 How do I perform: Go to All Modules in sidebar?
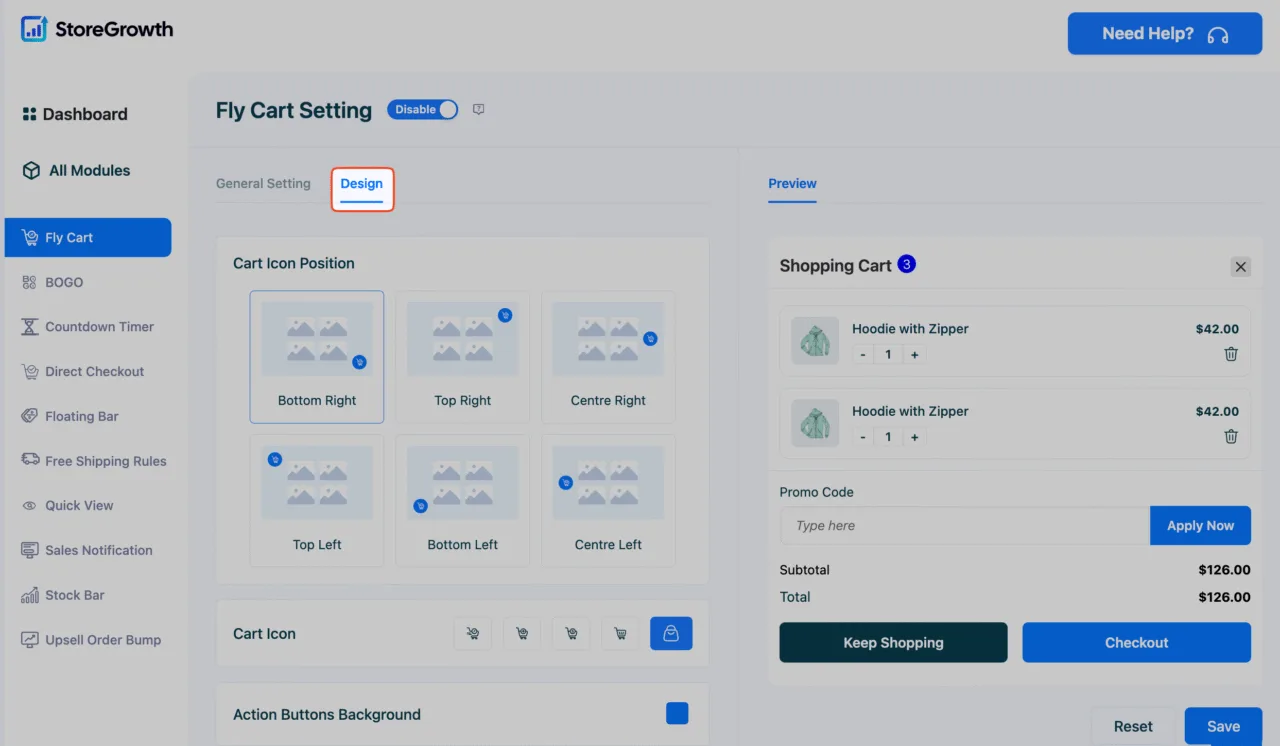[76, 170]
